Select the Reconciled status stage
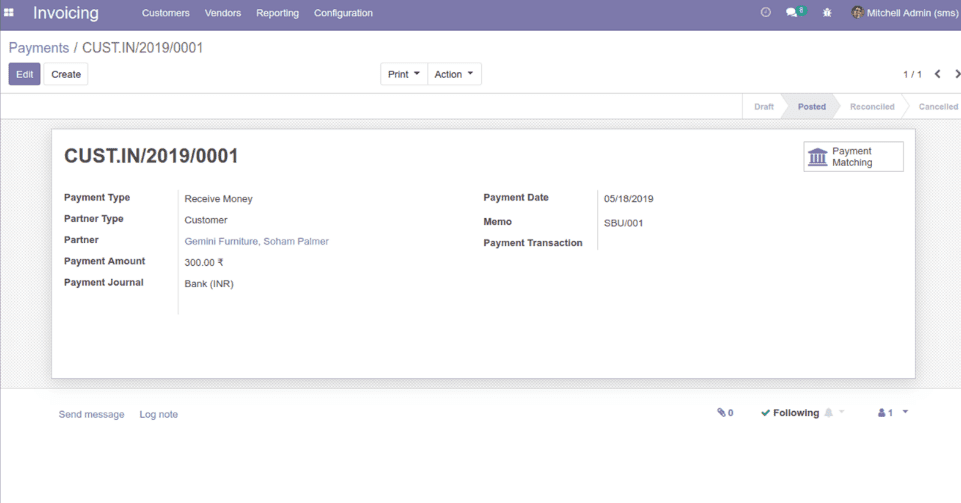This screenshot has height=503, width=961. point(872,107)
